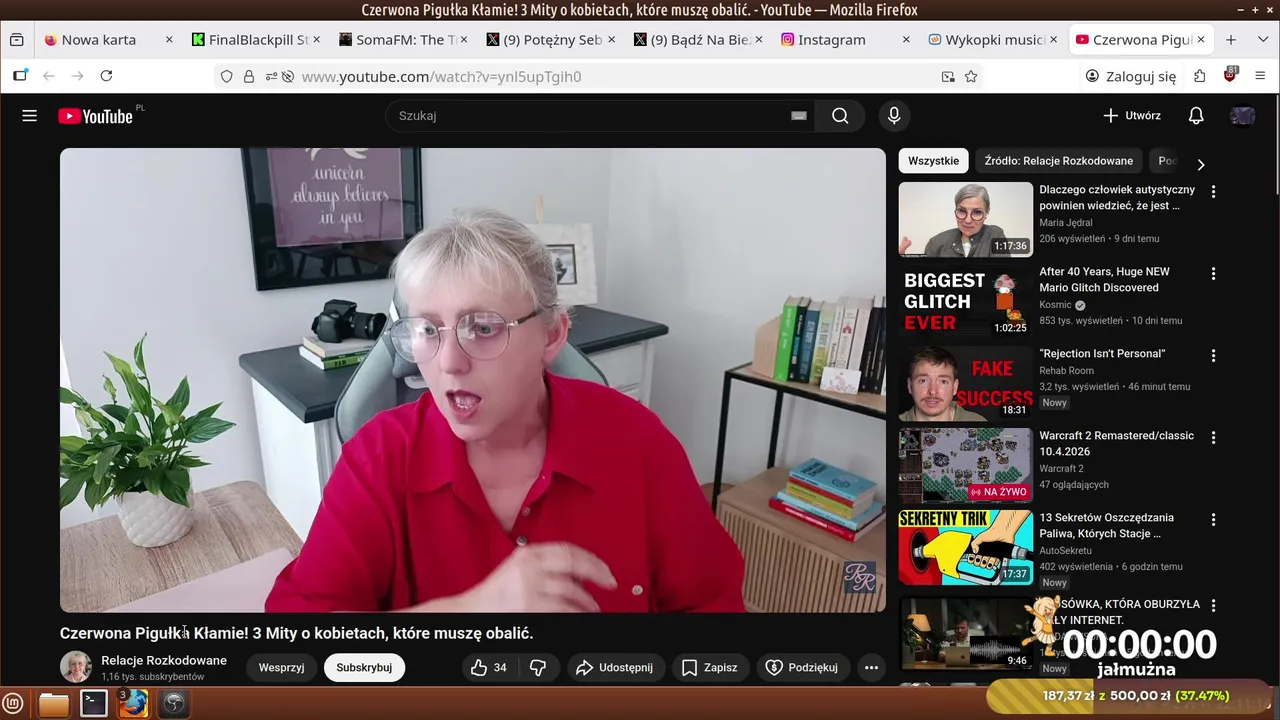Click Zaloguj się Firefox account button
Screen dimensions: 1280x720
pos(1131,76)
